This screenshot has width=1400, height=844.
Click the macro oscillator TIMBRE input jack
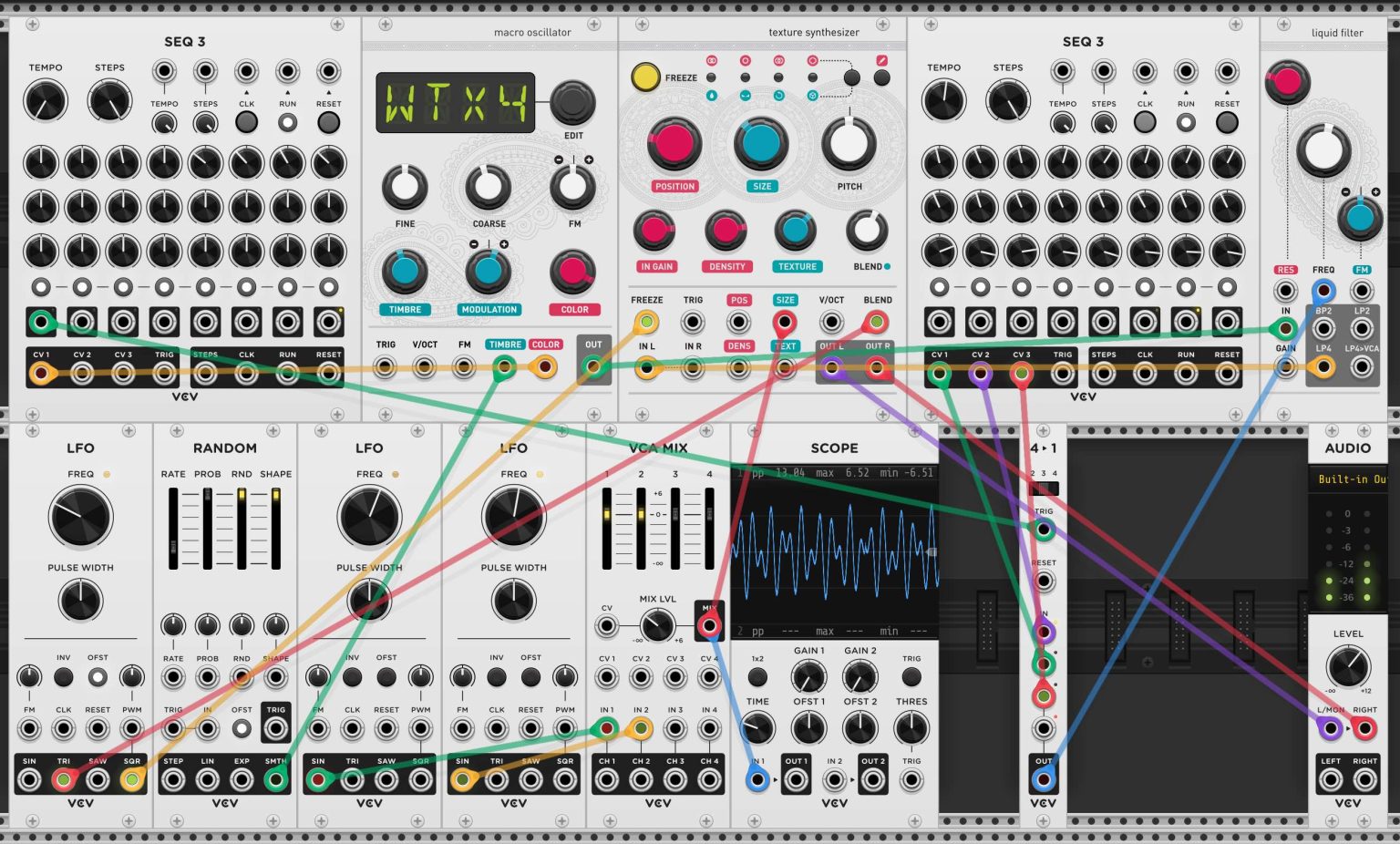(503, 367)
